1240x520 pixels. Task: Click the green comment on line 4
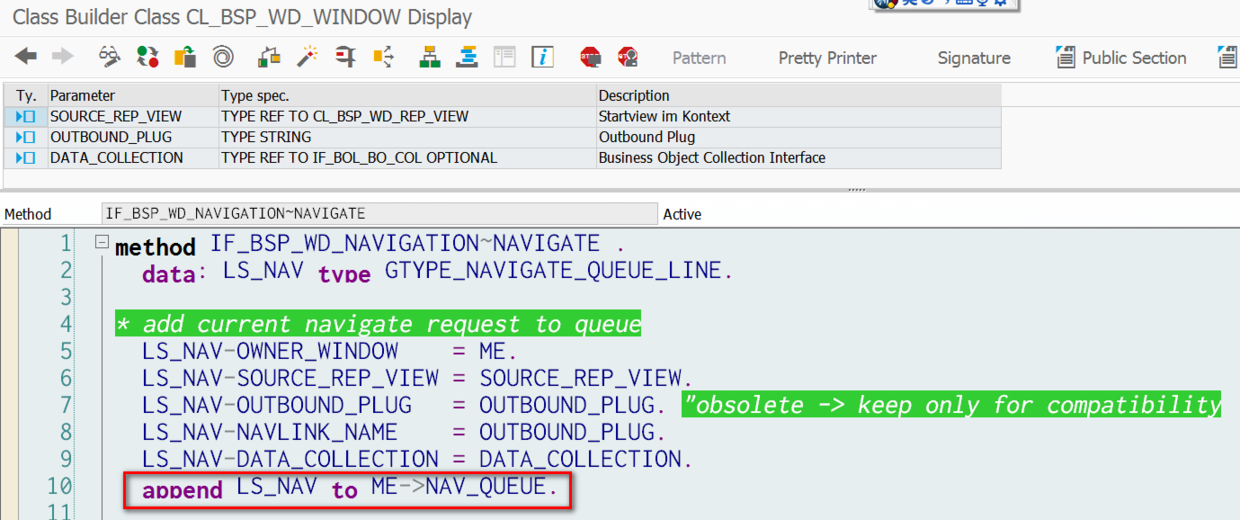pos(378,325)
